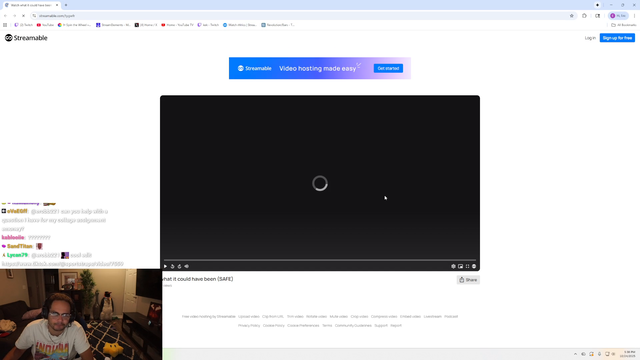Screen dimensions: 640x360
Task: Open Rotate video footer link
Action: 316,316
